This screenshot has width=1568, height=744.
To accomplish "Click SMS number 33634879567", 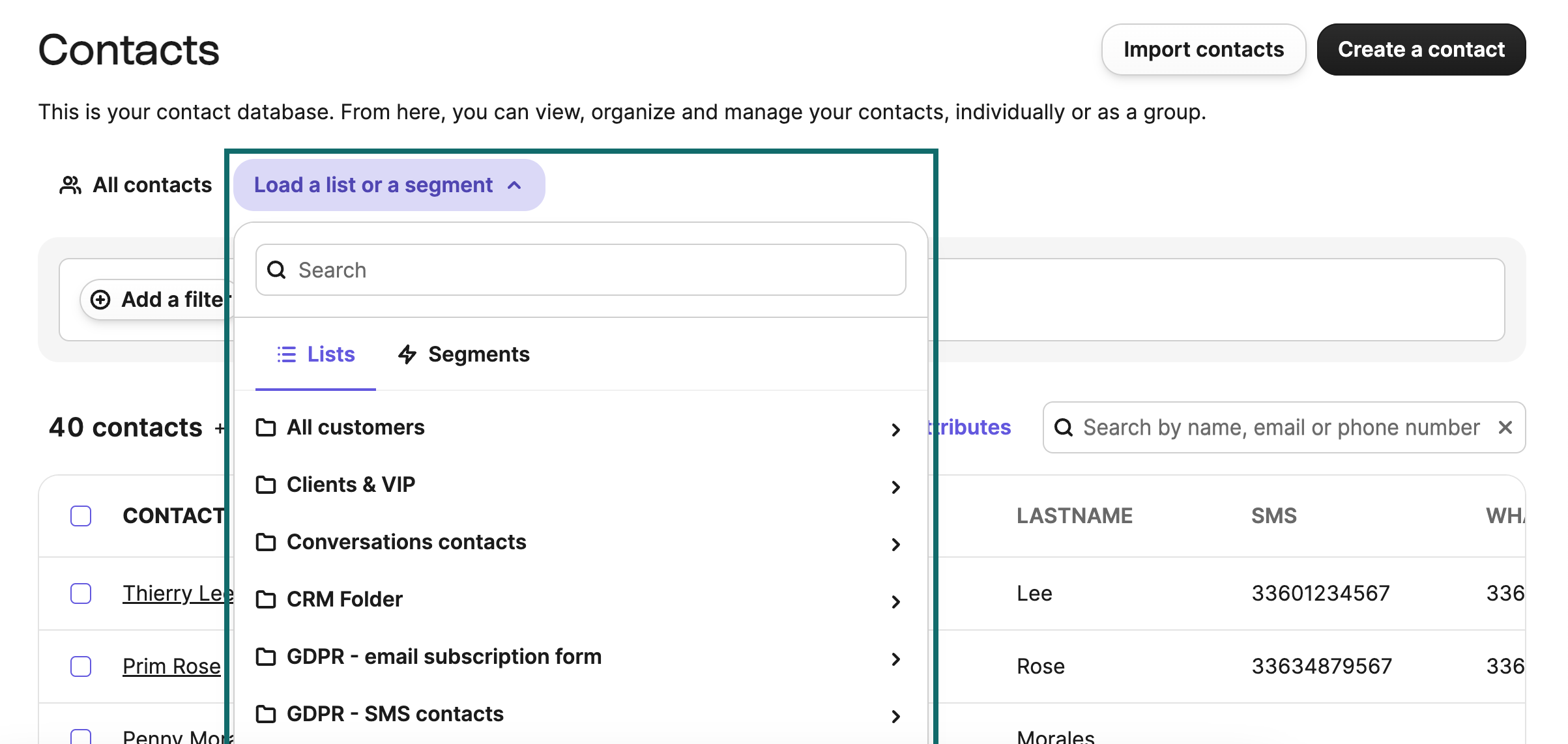I will tap(1322, 666).
